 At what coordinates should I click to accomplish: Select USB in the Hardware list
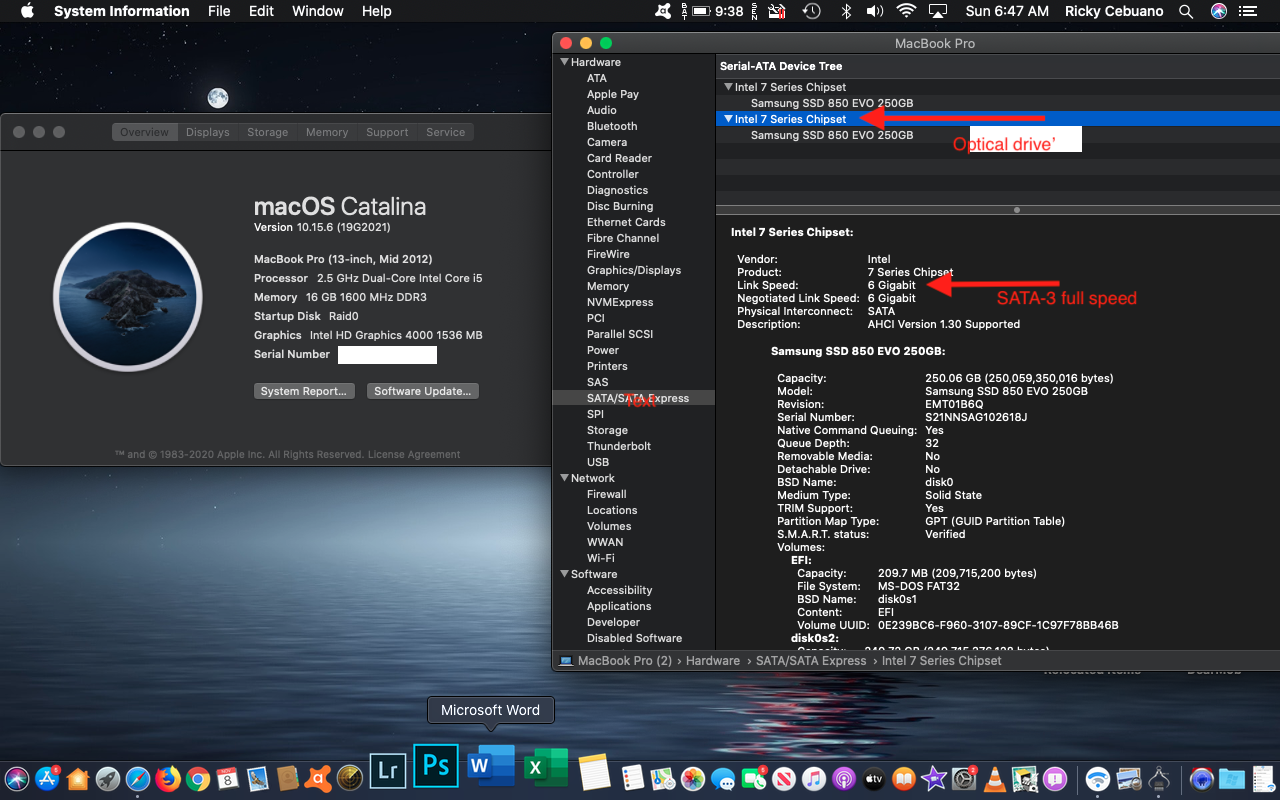click(598, 462)
